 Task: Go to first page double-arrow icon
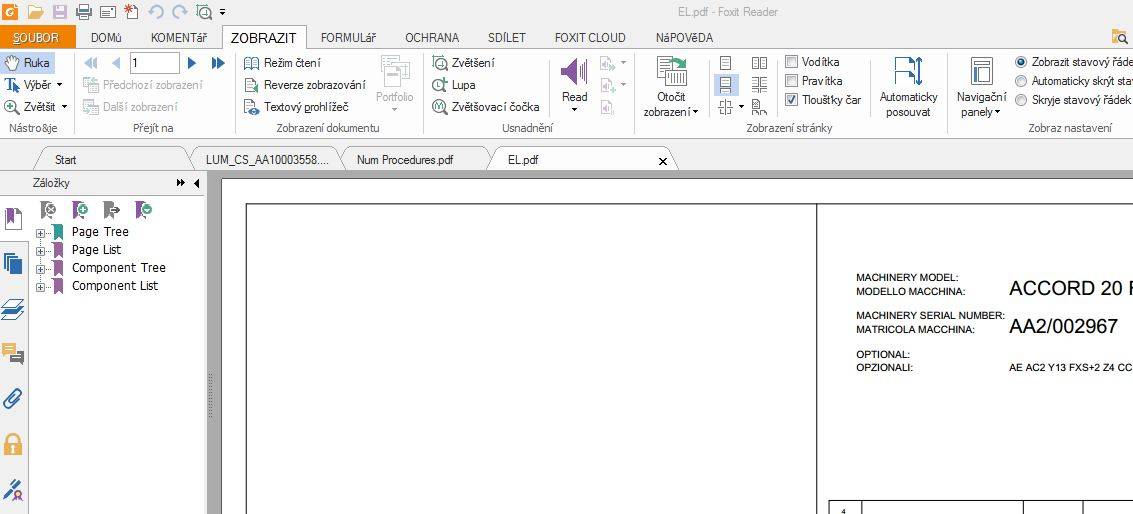coord(91,63)
